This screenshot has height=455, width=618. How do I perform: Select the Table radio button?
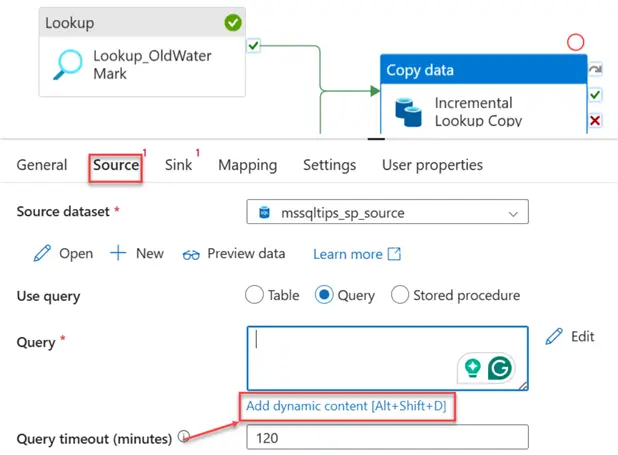(x=254, y=295)
